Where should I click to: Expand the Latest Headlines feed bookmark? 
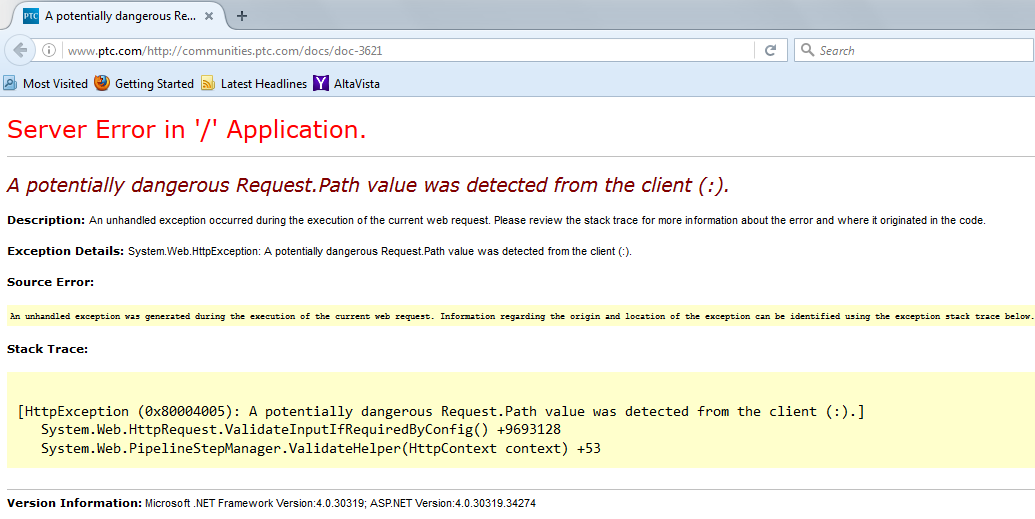[263, 84]
